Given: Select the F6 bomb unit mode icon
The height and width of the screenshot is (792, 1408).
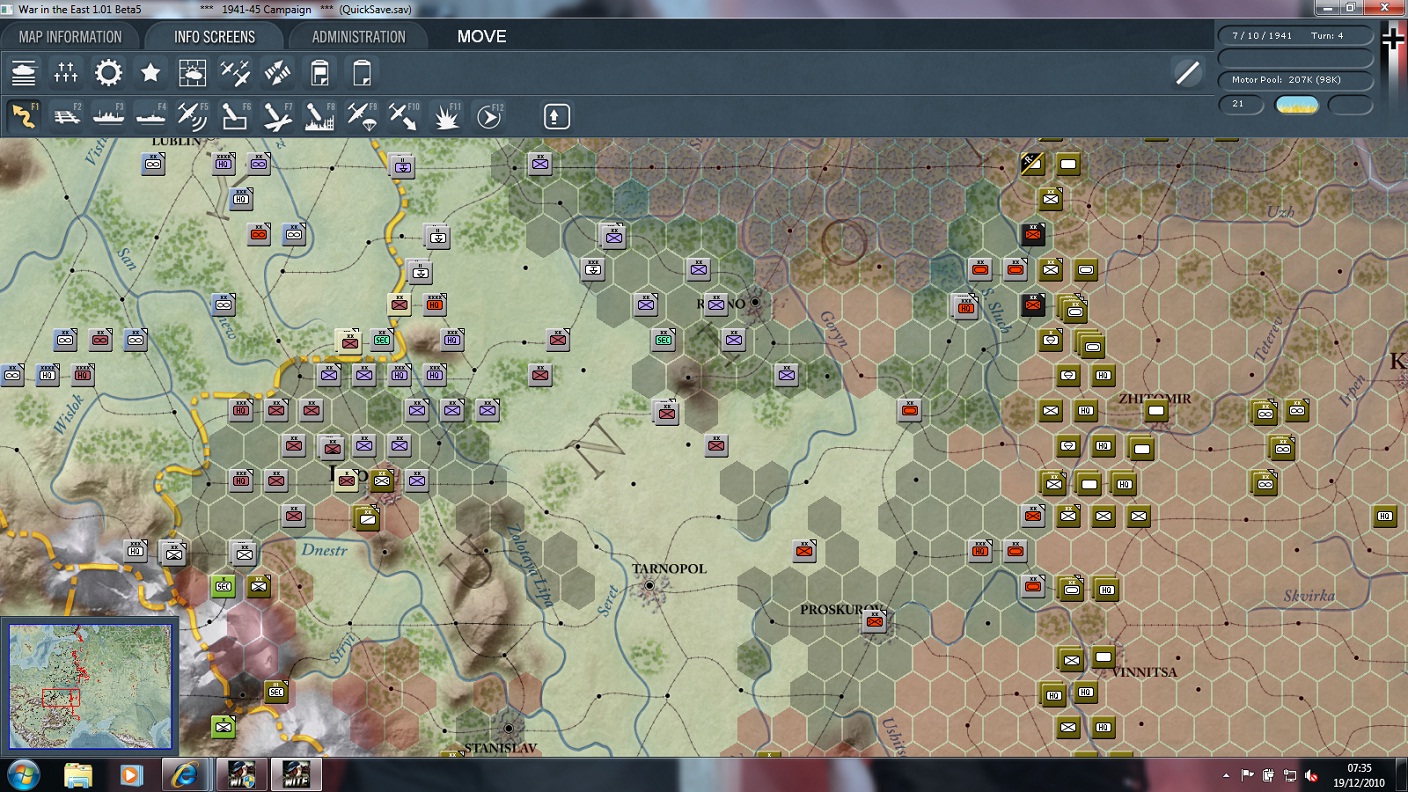Looking at the screenshot, I should pos(234,116).
